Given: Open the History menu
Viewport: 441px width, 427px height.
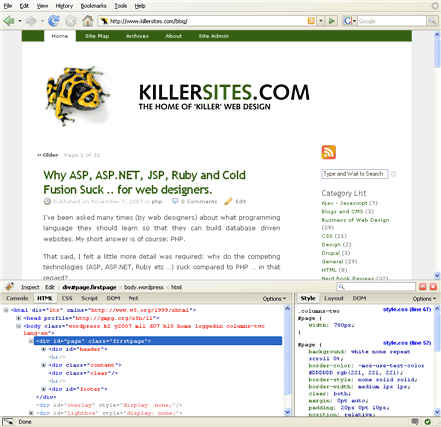Looking at the screenshot, I should pos(64,6).
